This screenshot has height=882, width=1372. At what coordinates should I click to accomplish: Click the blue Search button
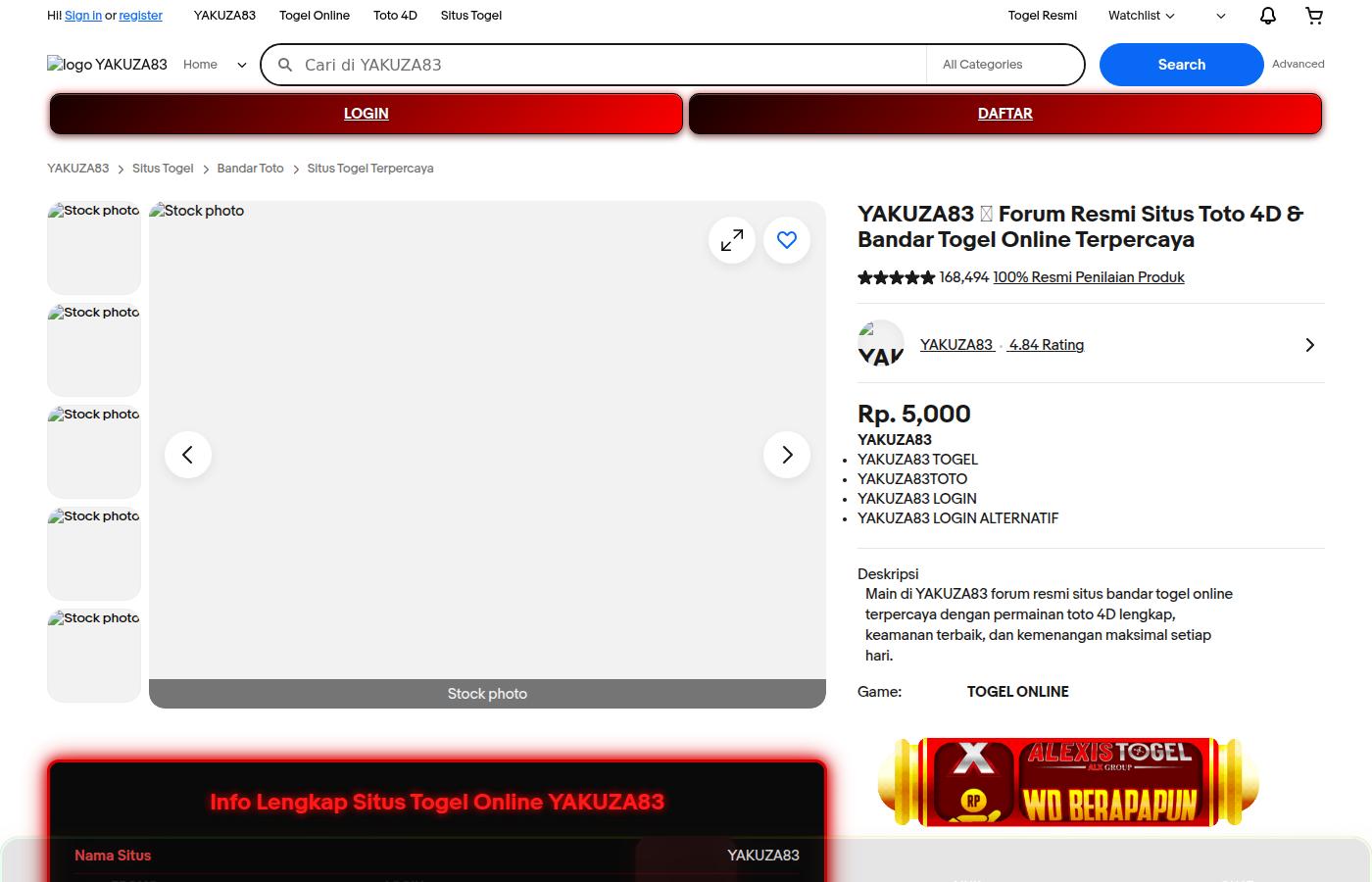pyautogui.click(x=1182, y=65)
